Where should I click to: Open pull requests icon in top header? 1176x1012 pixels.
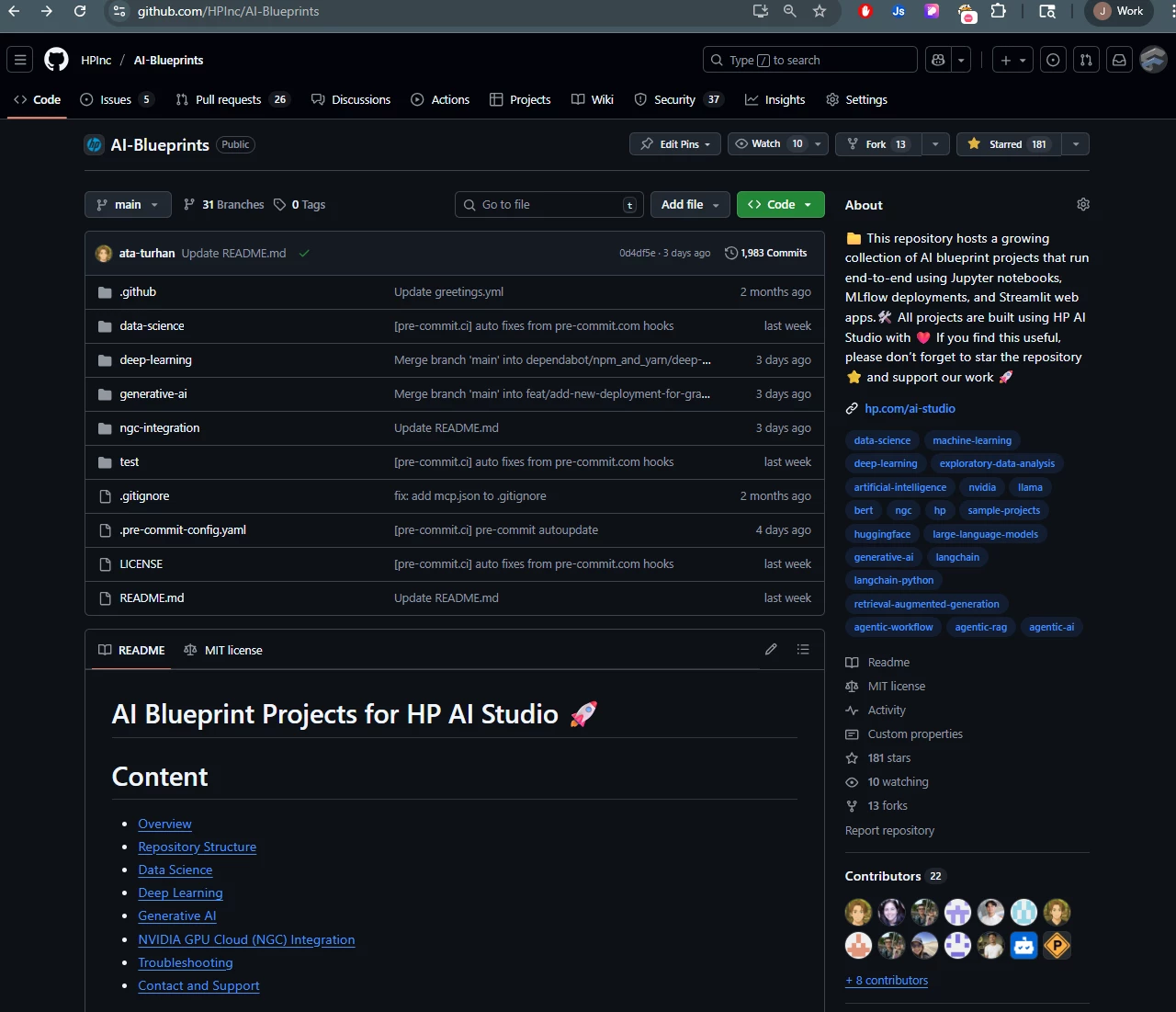[x=1086, y=60]
